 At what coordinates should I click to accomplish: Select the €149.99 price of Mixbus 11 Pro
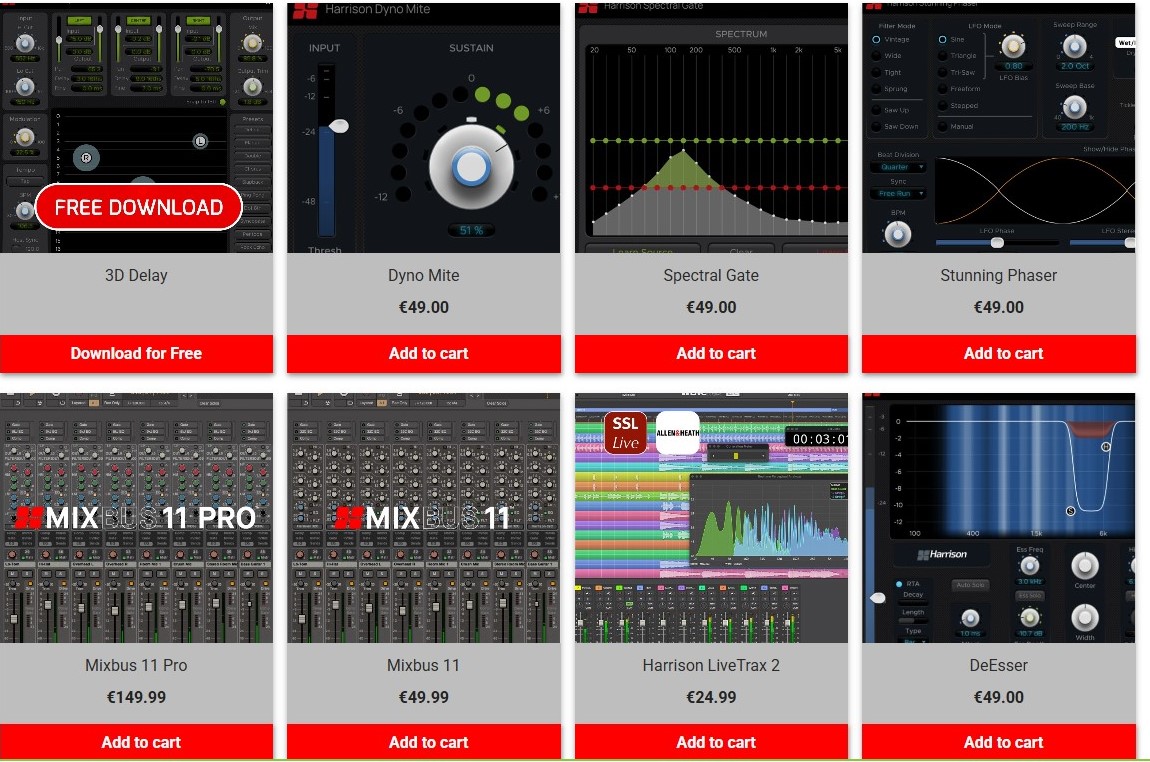pyautogui.click(x=136, y=697)
